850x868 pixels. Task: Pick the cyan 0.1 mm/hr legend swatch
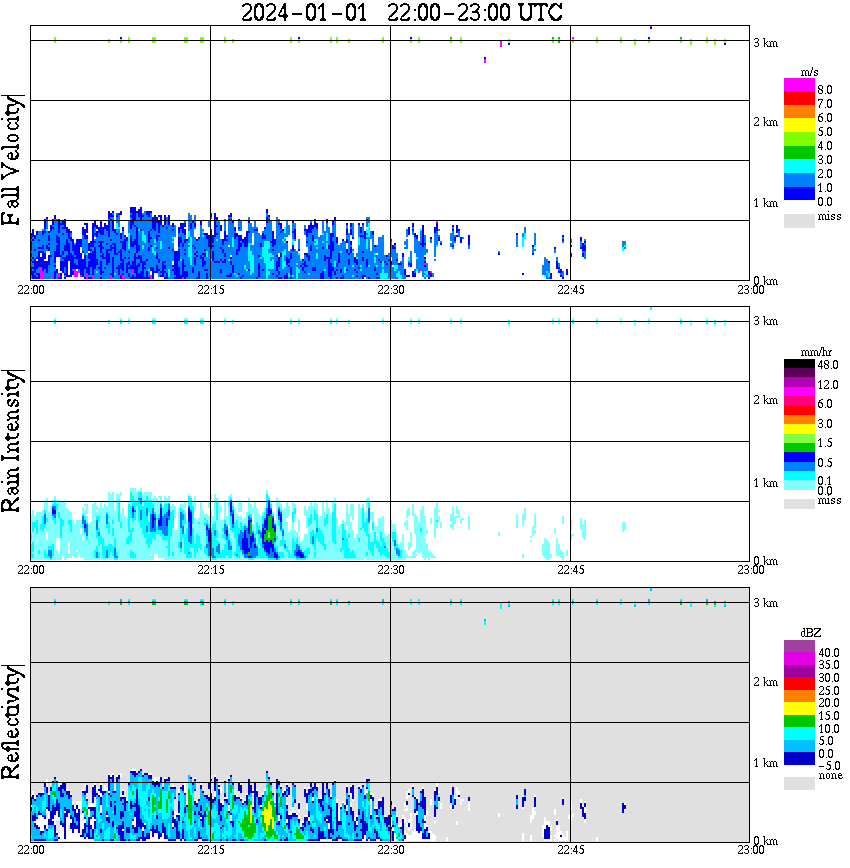tap(799, 476)
